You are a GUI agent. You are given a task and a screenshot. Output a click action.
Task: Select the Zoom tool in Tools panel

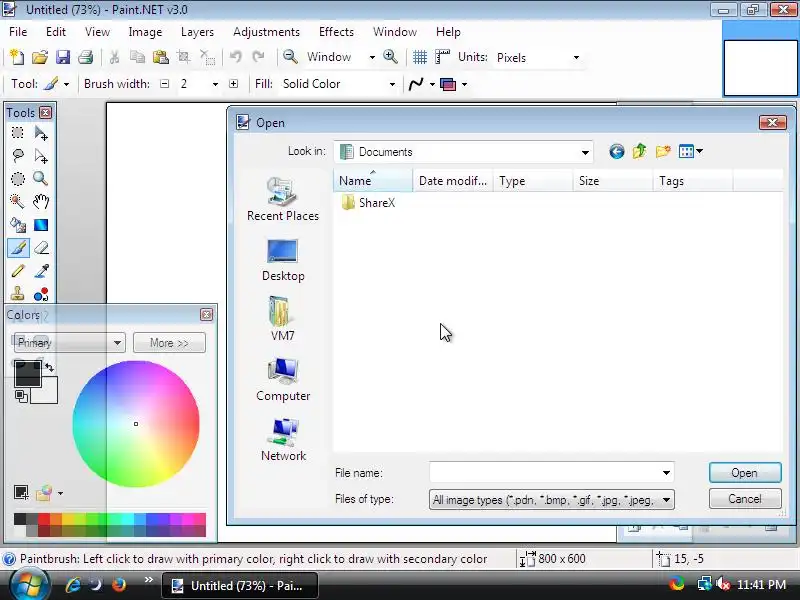pyautogui.click(x=41, y=179)
